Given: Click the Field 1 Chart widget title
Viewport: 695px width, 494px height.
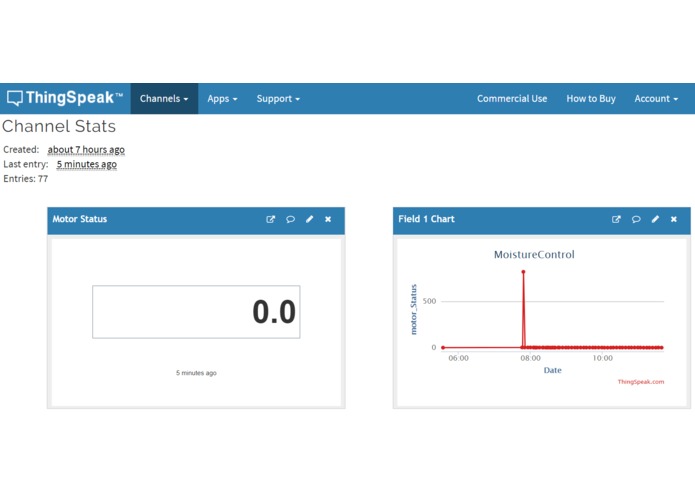Looking at the screenshot, I should (x=426, y=219).
